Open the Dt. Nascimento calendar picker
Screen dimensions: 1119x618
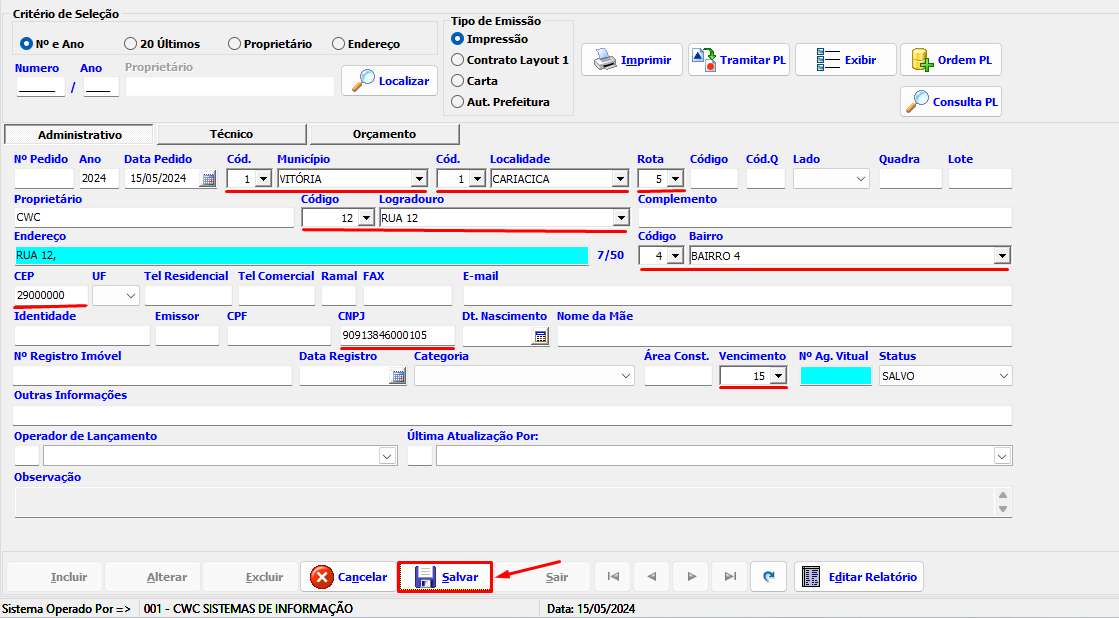pos(540,336)
